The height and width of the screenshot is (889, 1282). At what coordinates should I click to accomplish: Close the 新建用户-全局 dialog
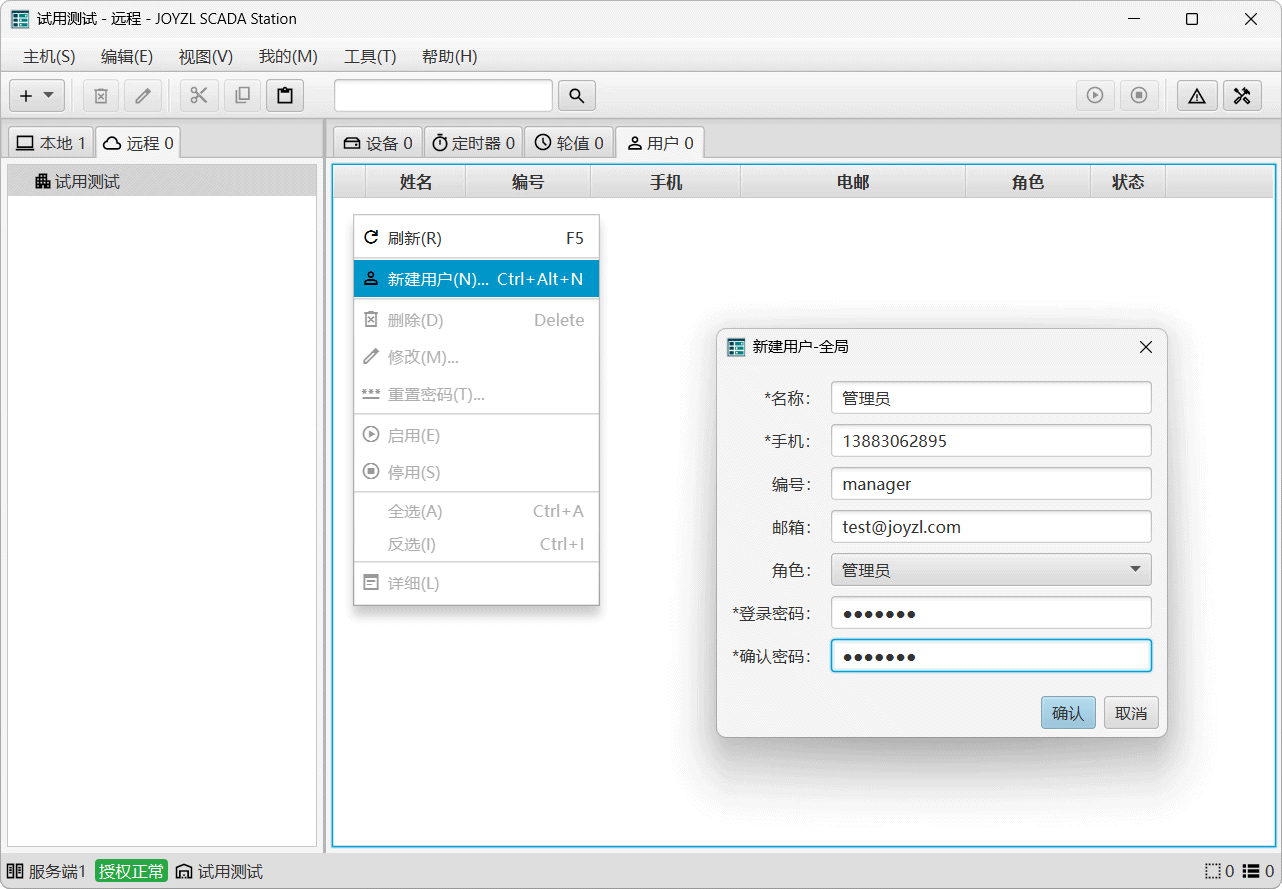tap(1146, 347)
